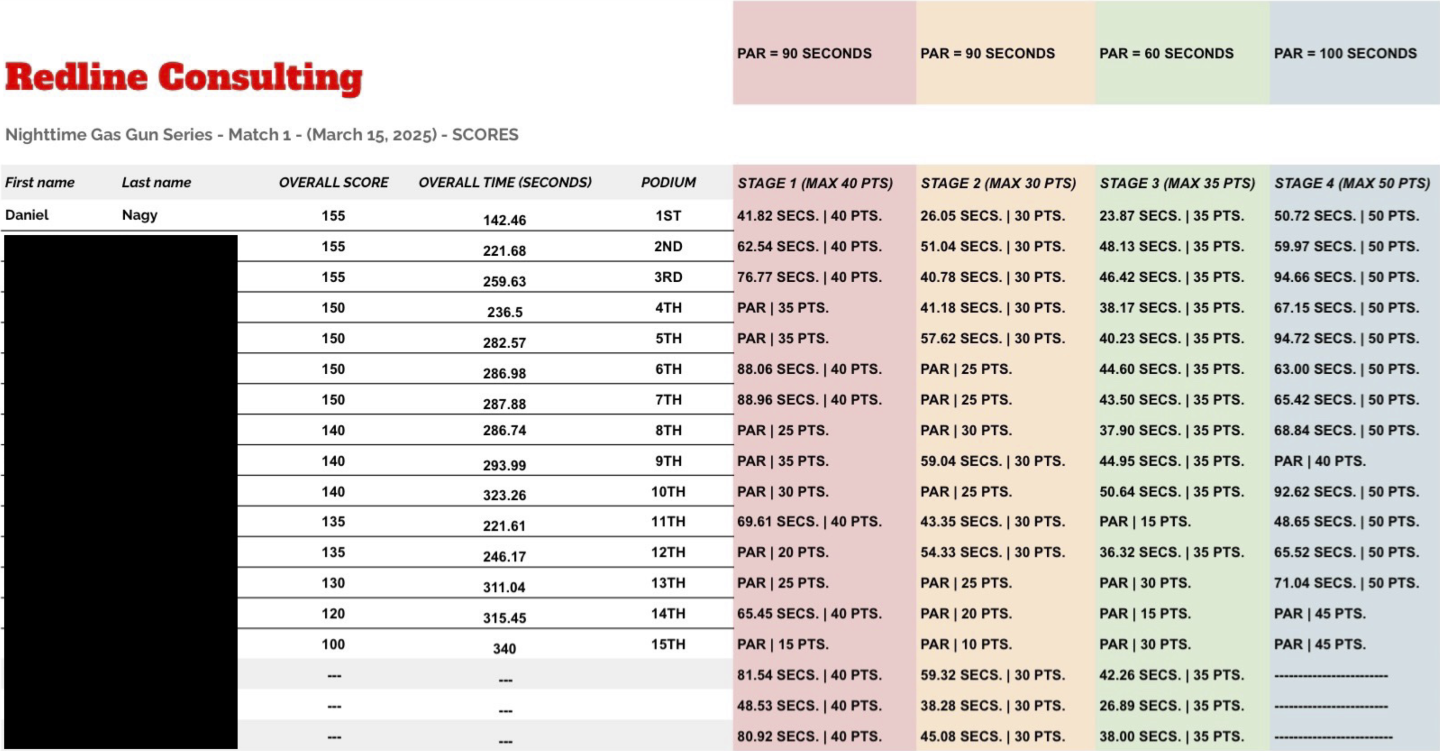Select the blue PAR = 100 SECONDS cell
Image resolution: width=1440 pixels, height=751 pixels.
point(1345,54)
